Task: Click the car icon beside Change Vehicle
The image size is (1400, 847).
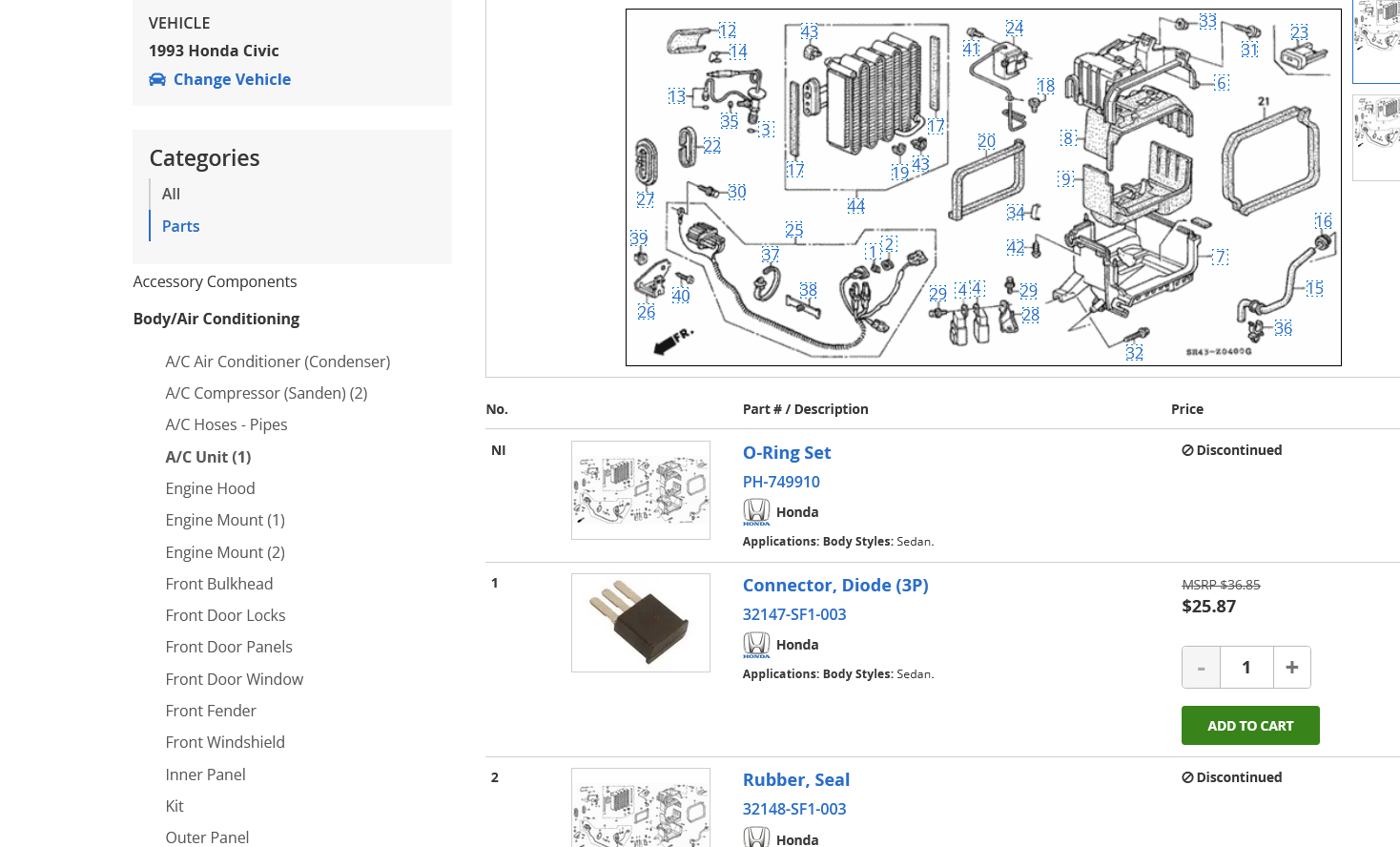Action: 157,79
